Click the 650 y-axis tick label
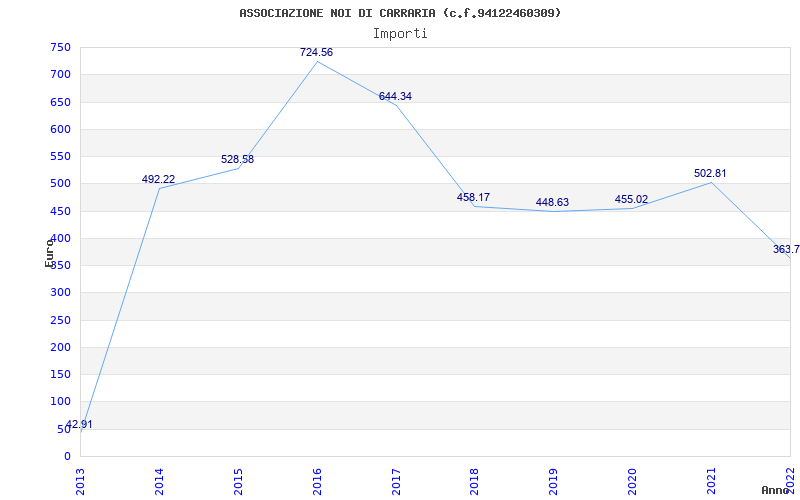 click(60, 102)
